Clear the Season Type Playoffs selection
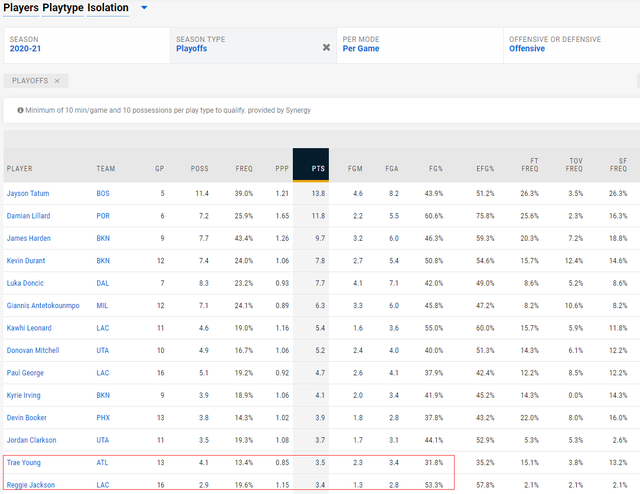 tap(326, 47)
